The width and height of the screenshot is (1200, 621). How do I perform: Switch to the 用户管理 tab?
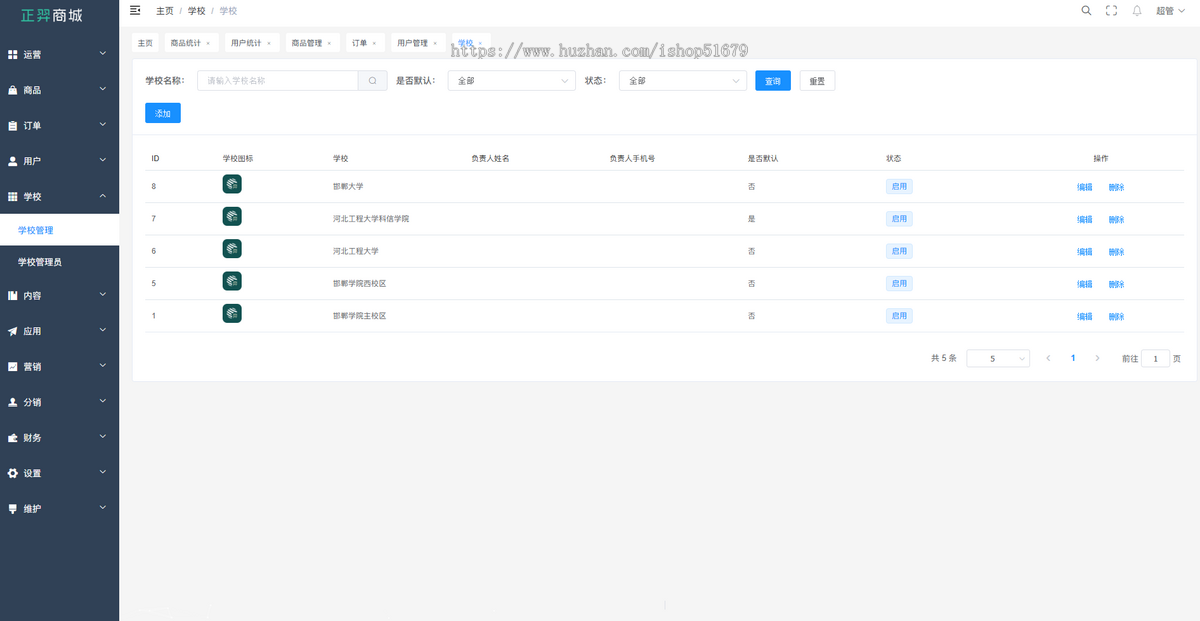(x=412, y=43)
